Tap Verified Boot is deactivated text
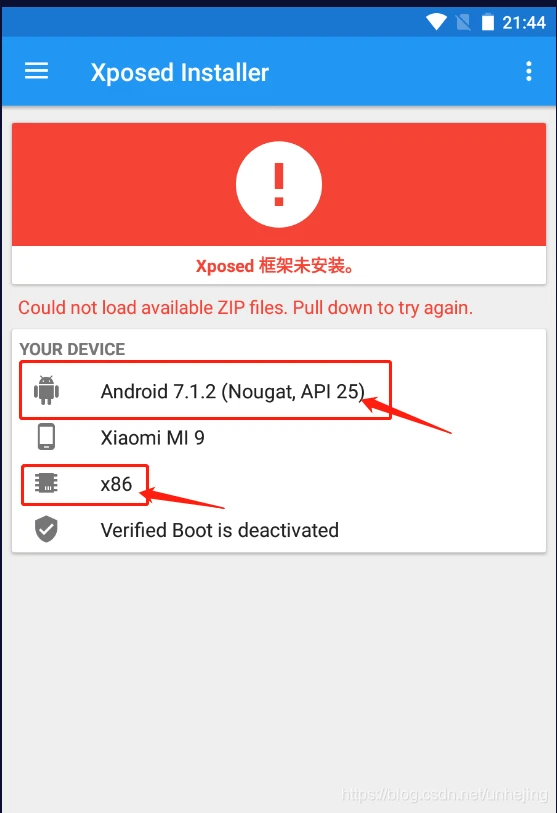 219,530
